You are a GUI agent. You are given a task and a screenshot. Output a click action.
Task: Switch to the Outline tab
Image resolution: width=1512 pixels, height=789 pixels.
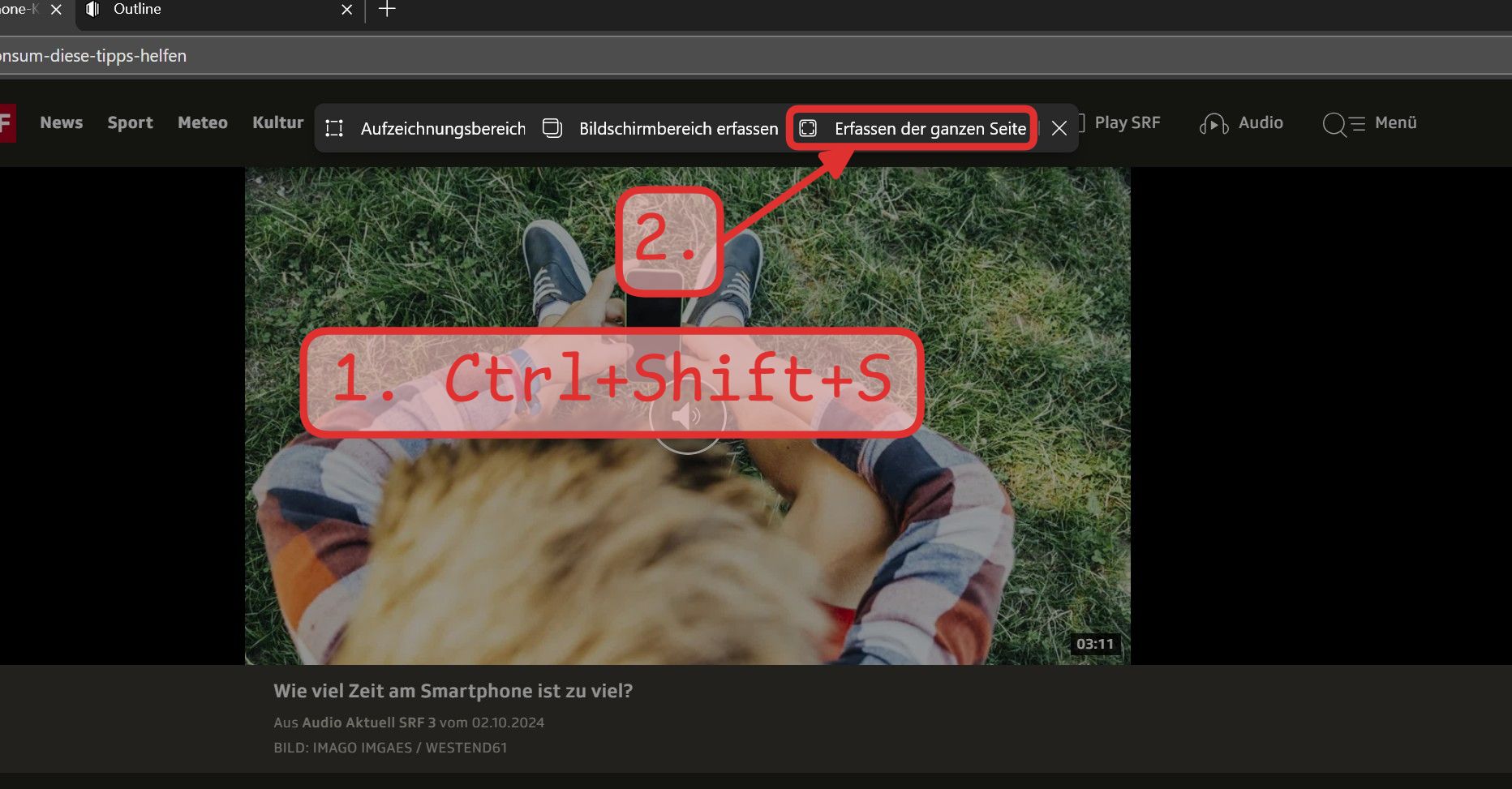click(x=203, y=10)
